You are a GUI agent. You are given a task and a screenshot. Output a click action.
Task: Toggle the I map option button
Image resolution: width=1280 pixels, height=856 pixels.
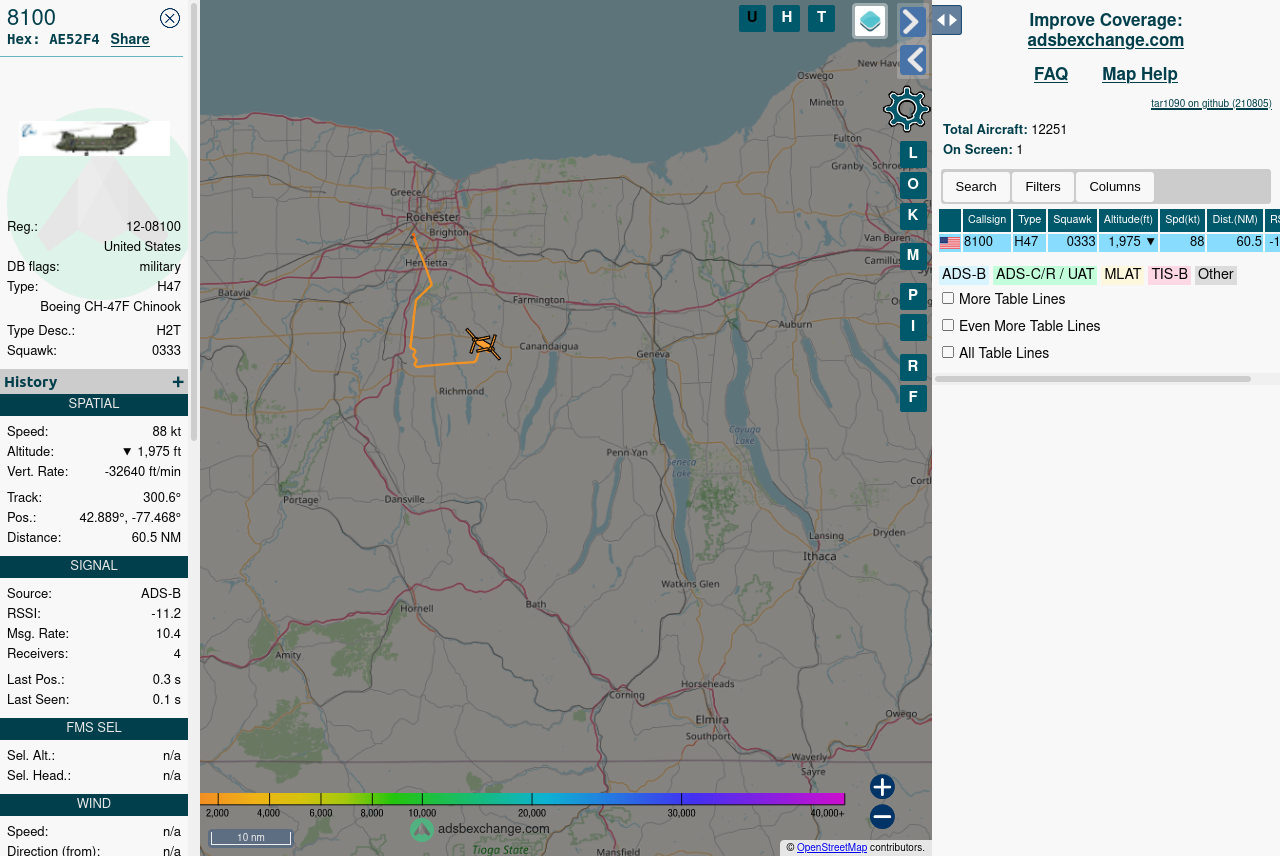click(913, 327)
